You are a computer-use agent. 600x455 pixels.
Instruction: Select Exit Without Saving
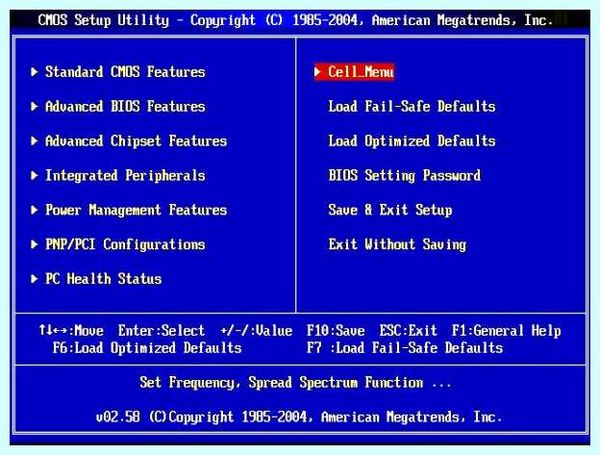pyautogui.click(x=398, y=245)
